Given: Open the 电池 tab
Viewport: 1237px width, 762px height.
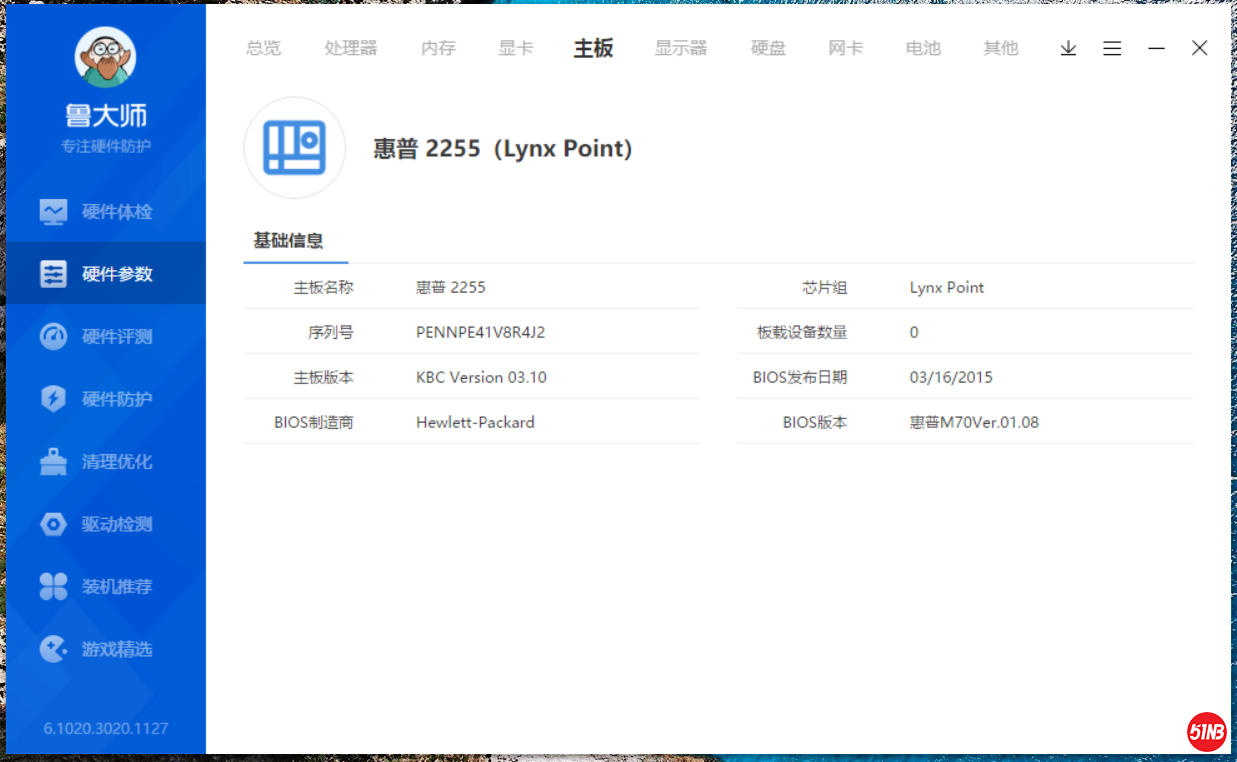Looking at the screenshot, I should click(x=923, y=48).
